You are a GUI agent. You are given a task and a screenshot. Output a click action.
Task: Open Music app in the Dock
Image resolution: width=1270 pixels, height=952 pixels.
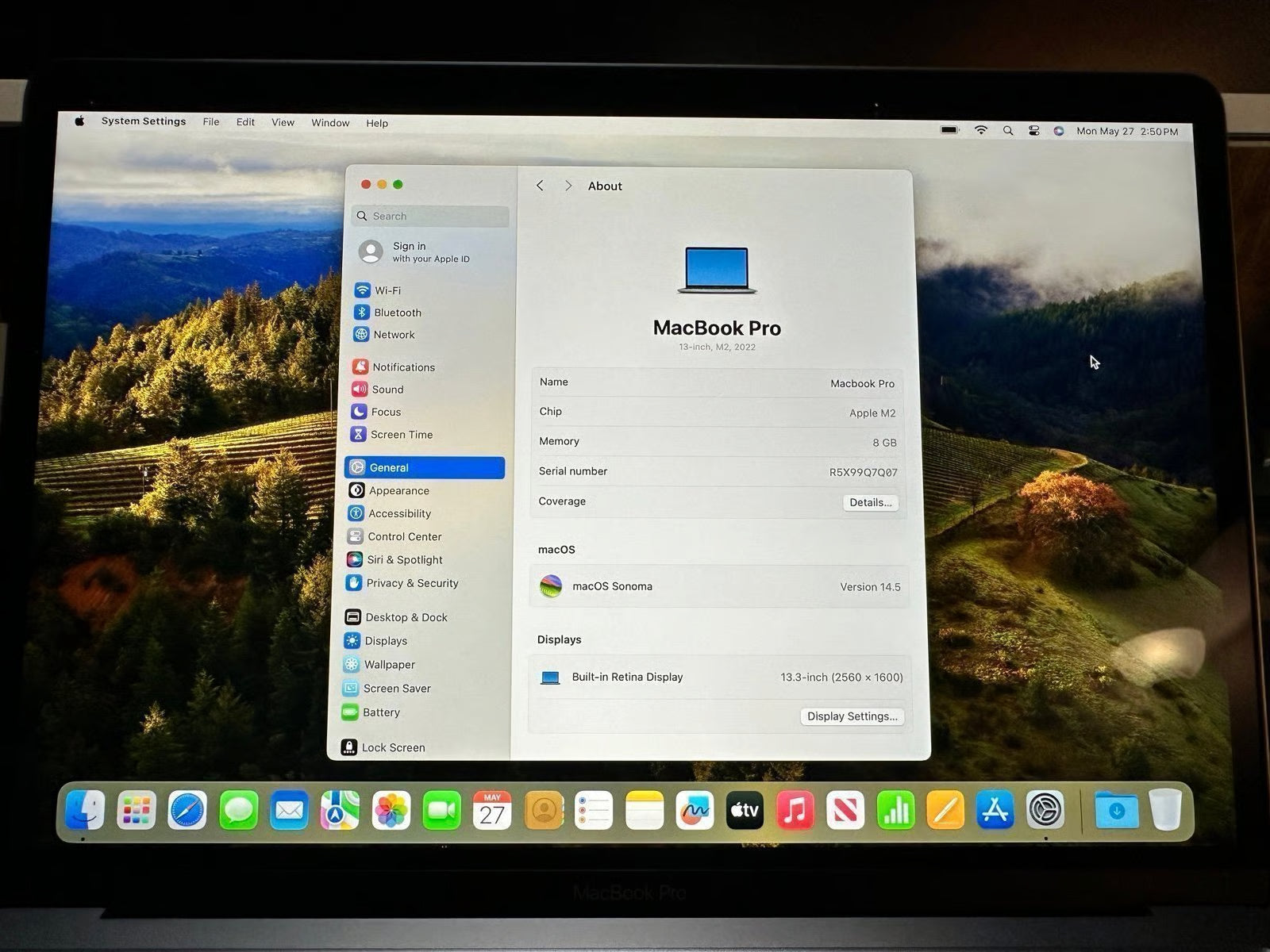tap(795, 811)
